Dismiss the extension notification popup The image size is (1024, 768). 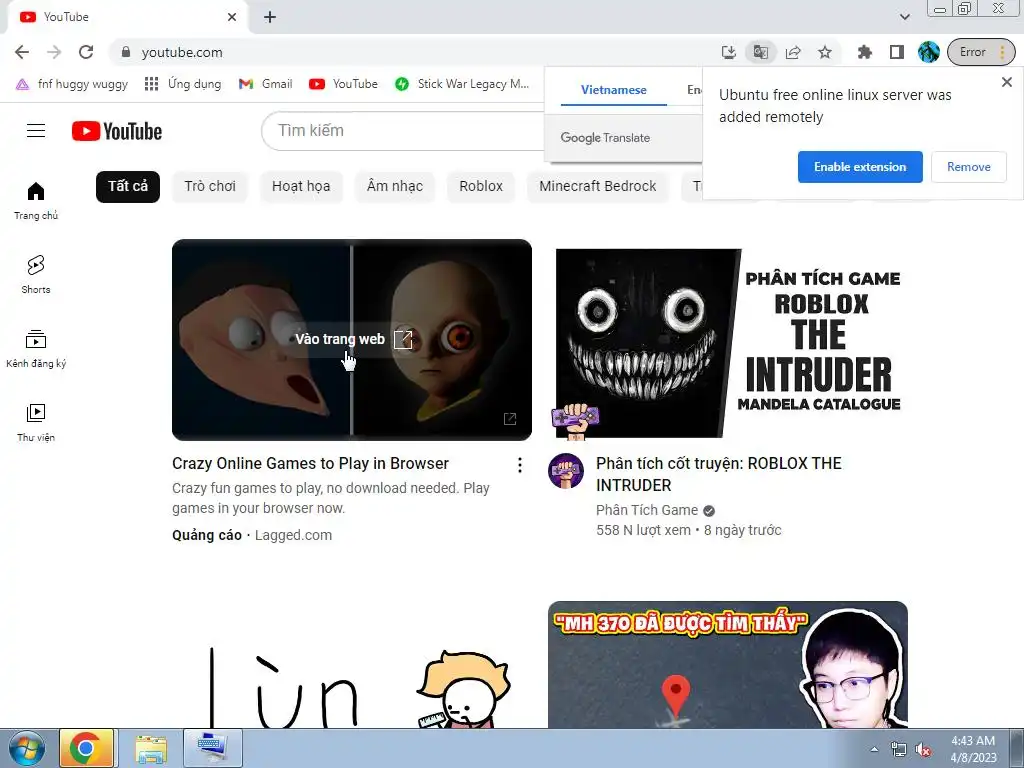(x=1006, y=82)
